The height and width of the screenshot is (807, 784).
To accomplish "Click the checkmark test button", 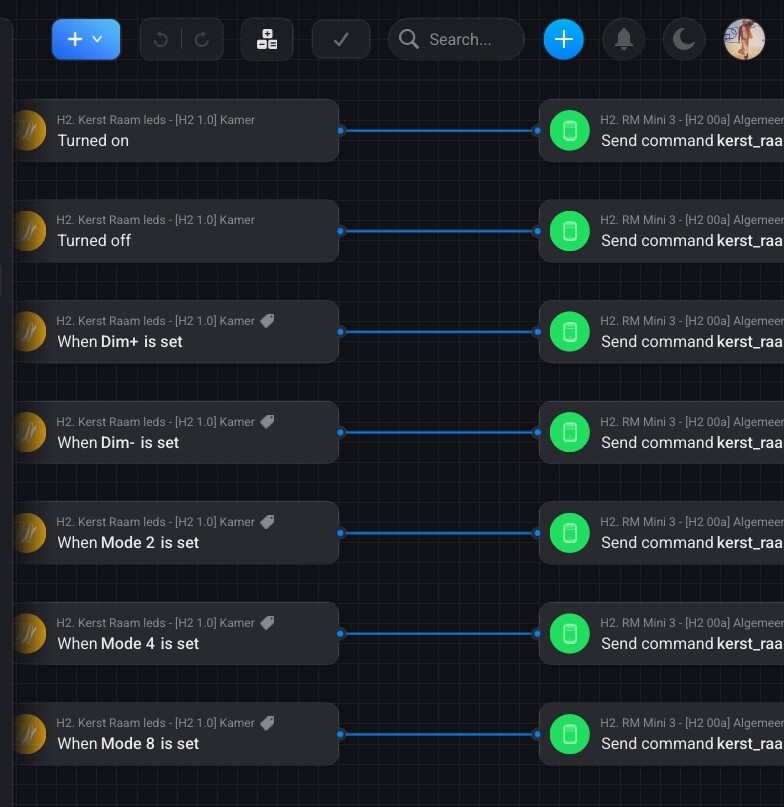I will tap(341, 39).
